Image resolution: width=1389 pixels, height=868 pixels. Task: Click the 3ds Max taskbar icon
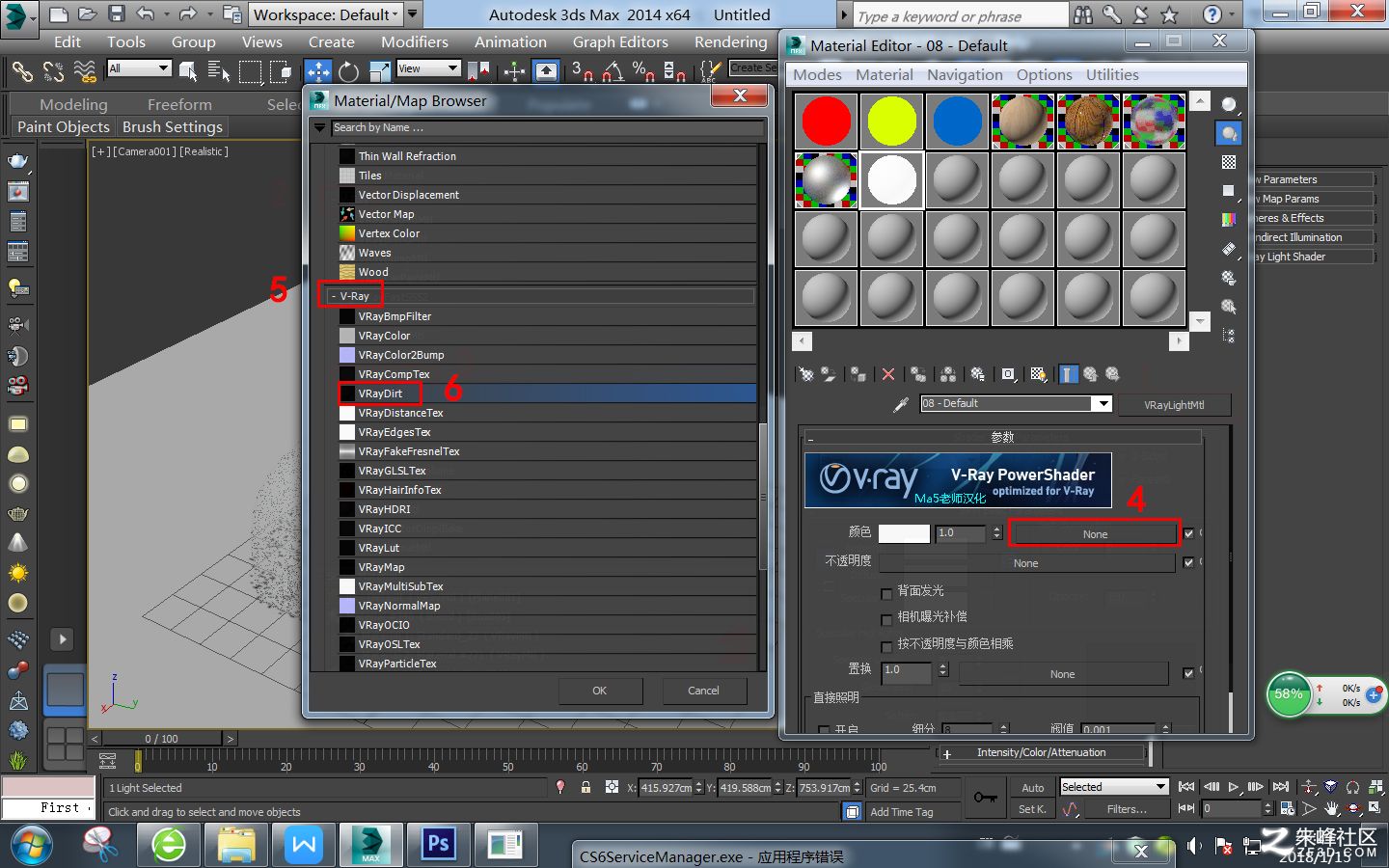(x=371, y=845)
